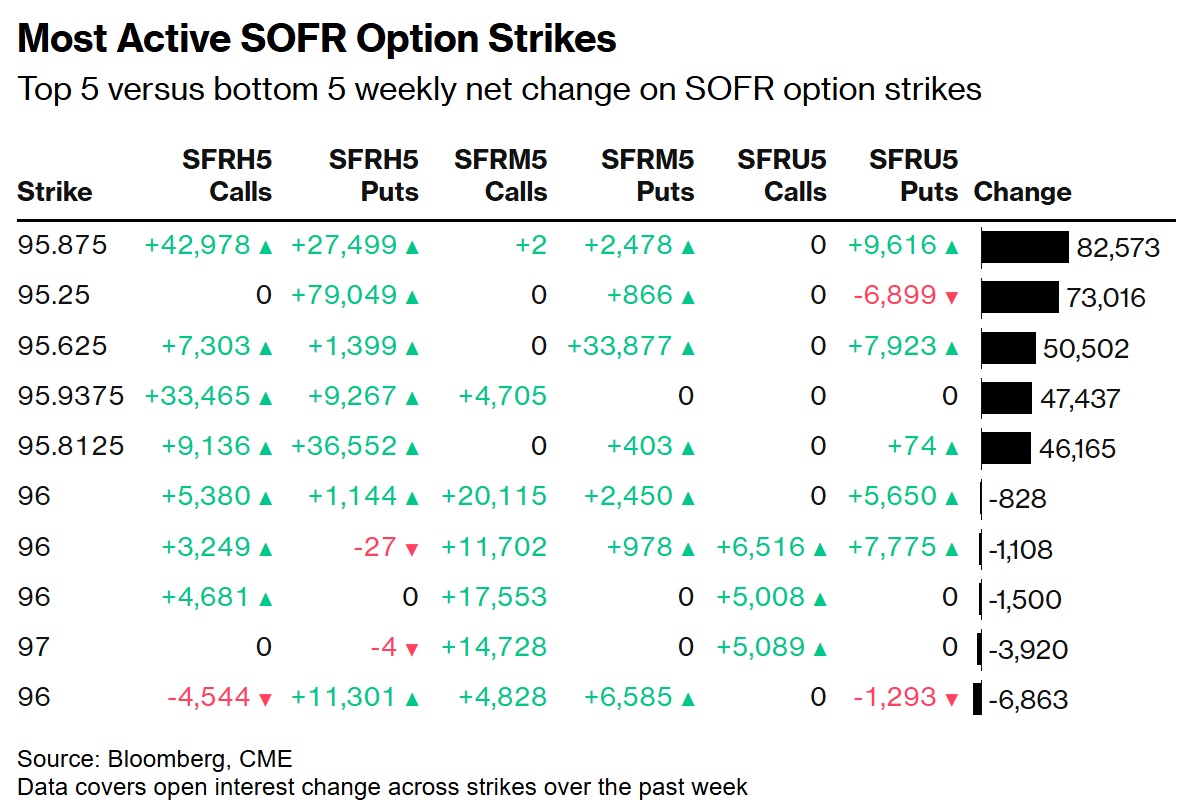Click the green up arrow beside +79,049

[x=411, y=297]
